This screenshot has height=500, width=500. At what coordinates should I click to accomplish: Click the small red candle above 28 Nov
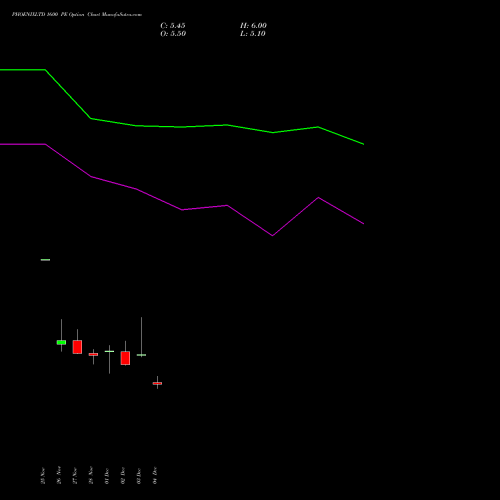93,354
